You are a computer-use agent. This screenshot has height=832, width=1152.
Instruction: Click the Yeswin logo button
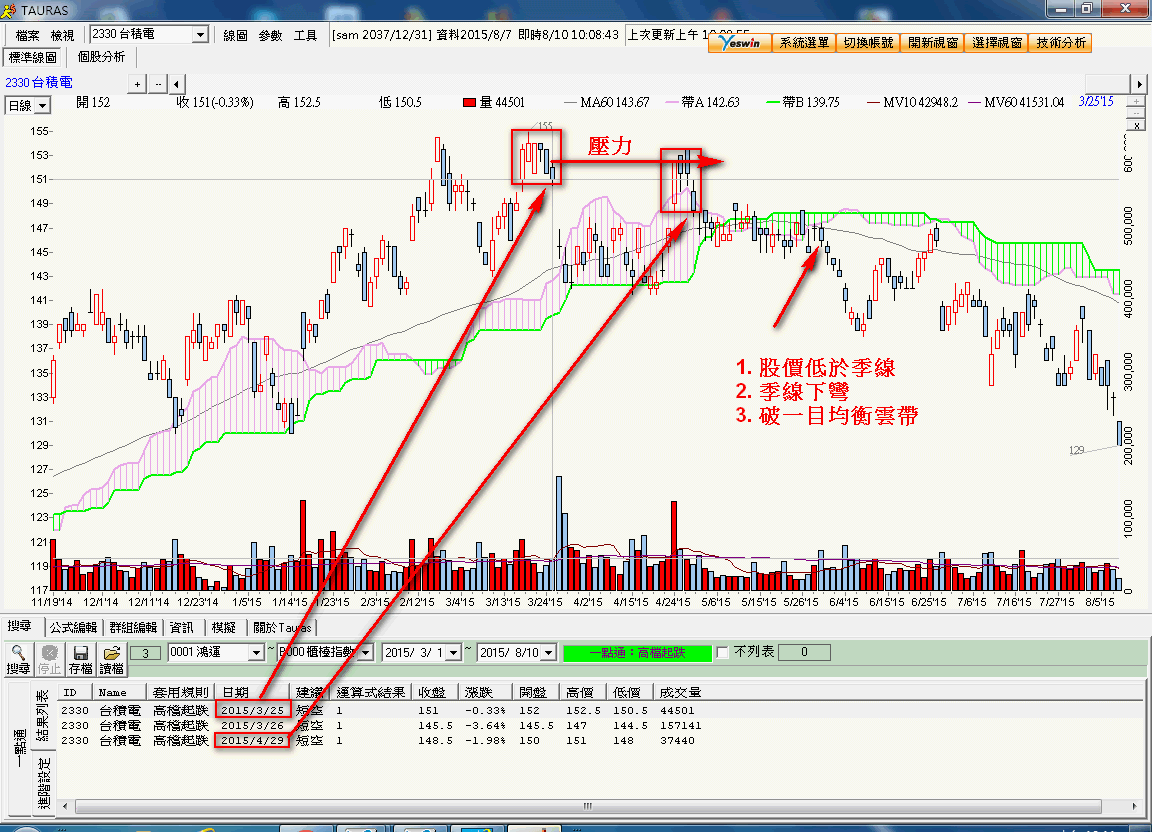pos(740,43)
